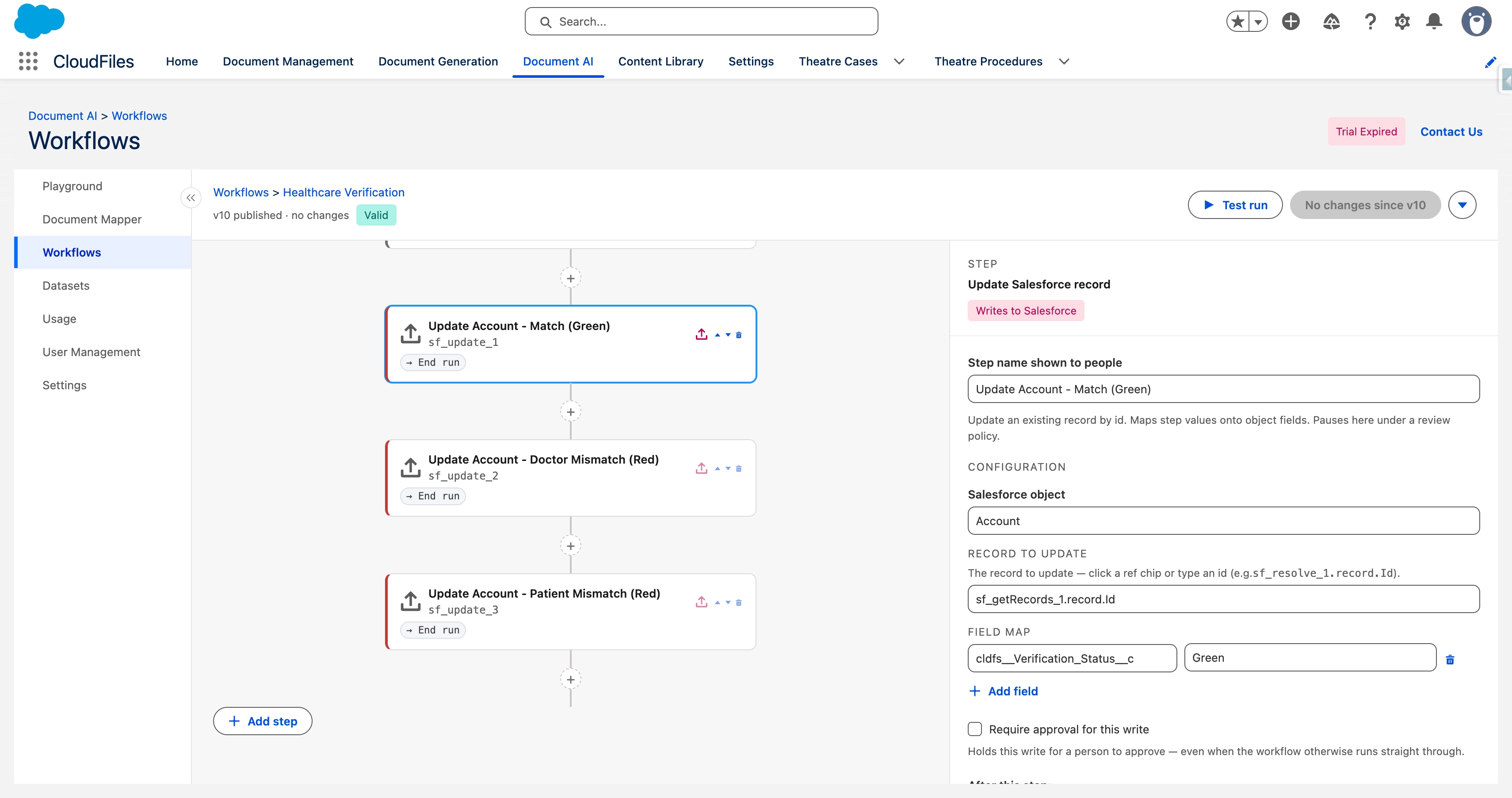Follow the Healthcare Verification breadcrumb link
Image resolution: width=1512 pixels, height=798 pixels.
(344, 192)
